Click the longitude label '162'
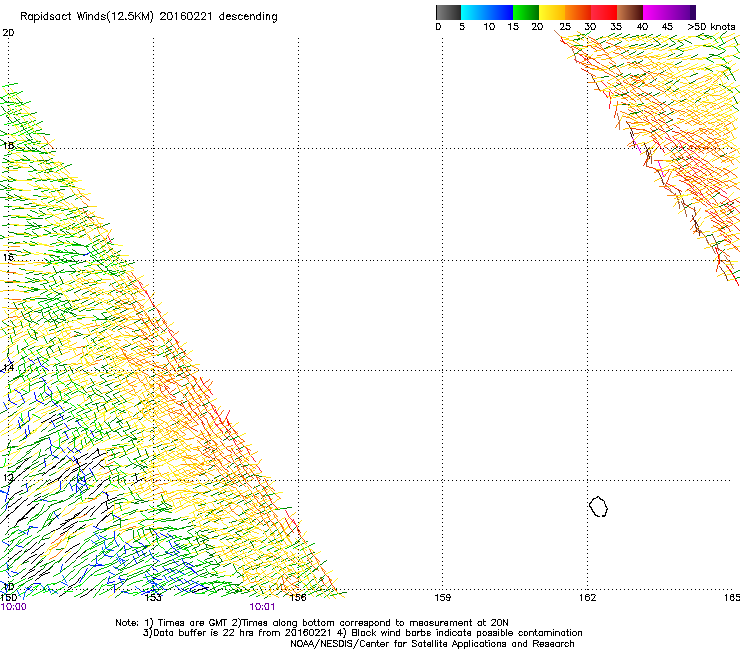The image size is (740, 650). click(x=587, y=598)
